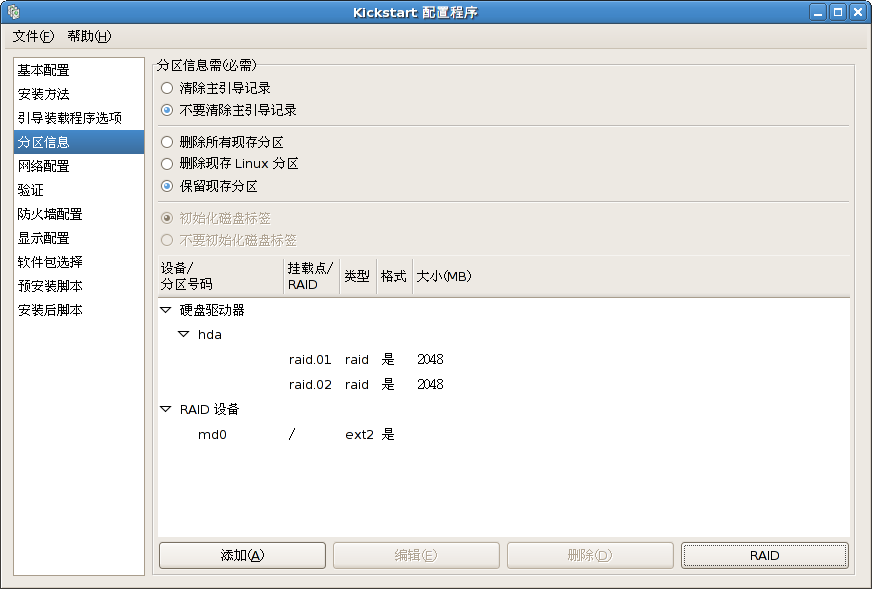Collapse the RAID 设备 tree node

[x=166, y=409]
